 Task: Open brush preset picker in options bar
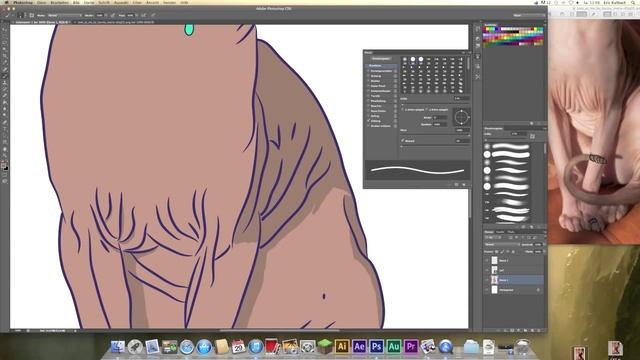(x=21, y=15)
